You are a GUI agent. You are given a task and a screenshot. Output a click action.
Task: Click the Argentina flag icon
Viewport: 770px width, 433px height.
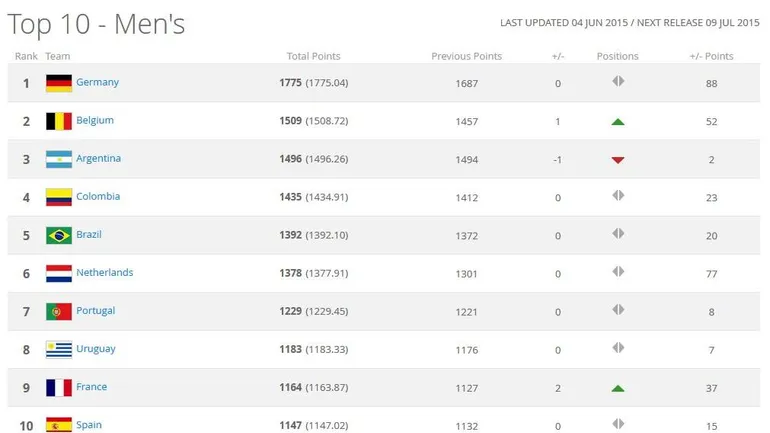[x=58, y=159]
